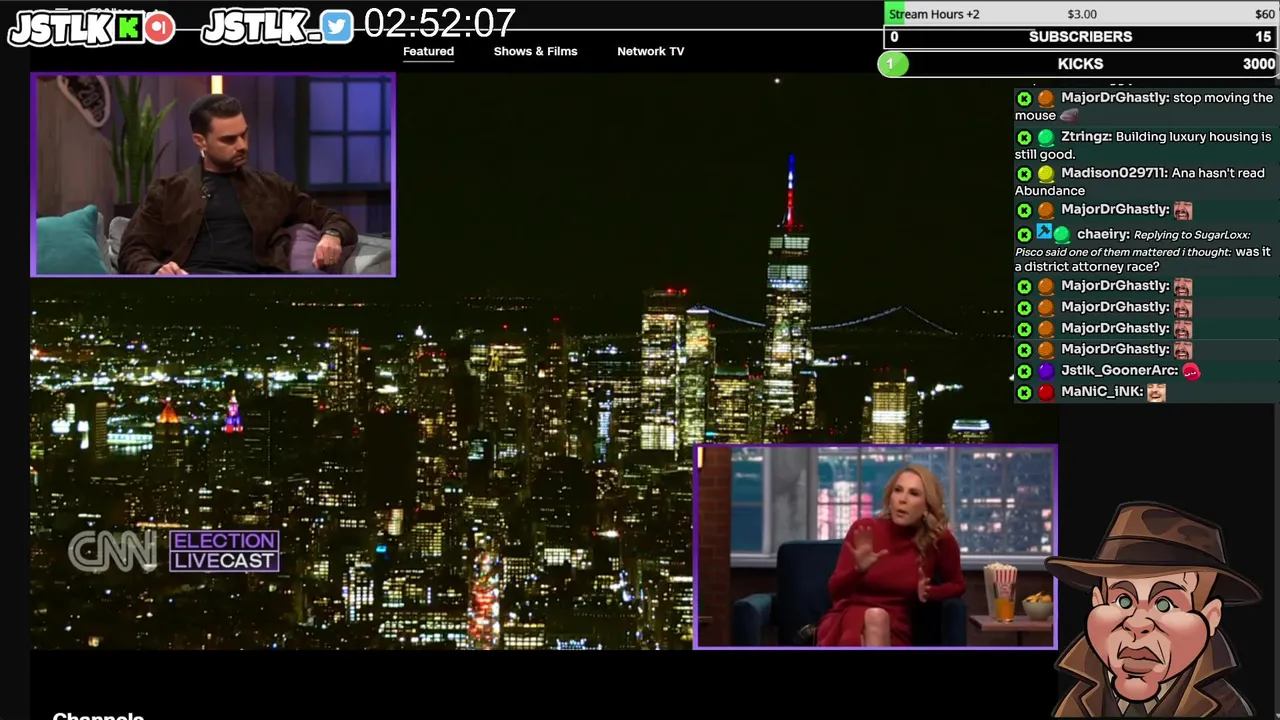Click the face emote after MaNiC_iNK
This screenshot has height=720, width=1280.
click(x=1156, y=392)
